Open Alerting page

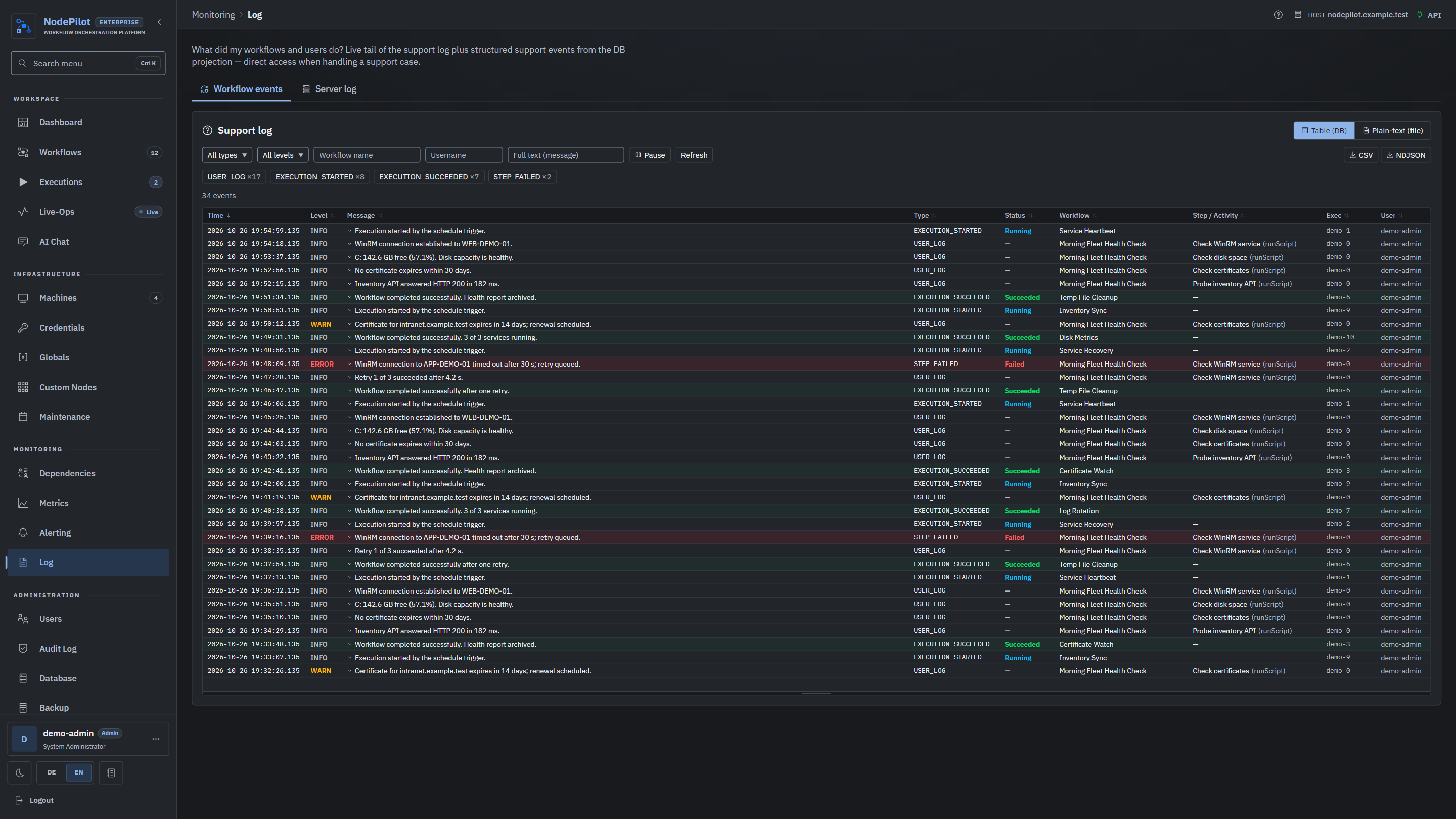tap(88, 532)
